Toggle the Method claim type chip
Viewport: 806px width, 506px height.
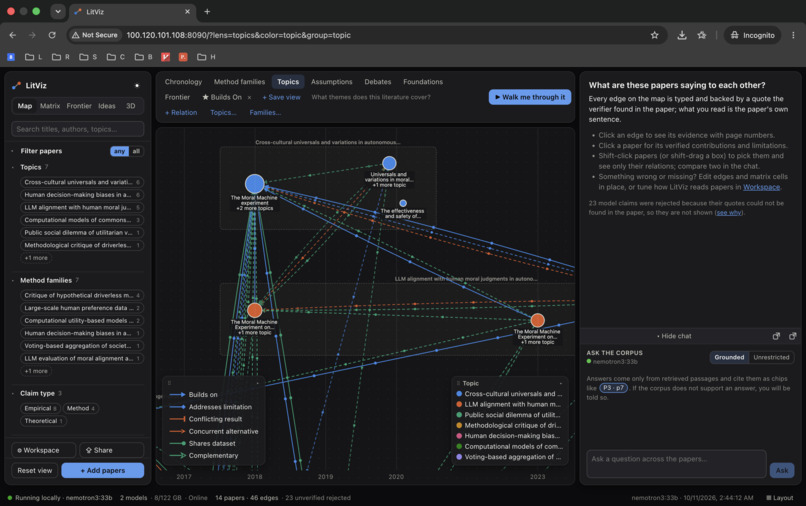81,408
